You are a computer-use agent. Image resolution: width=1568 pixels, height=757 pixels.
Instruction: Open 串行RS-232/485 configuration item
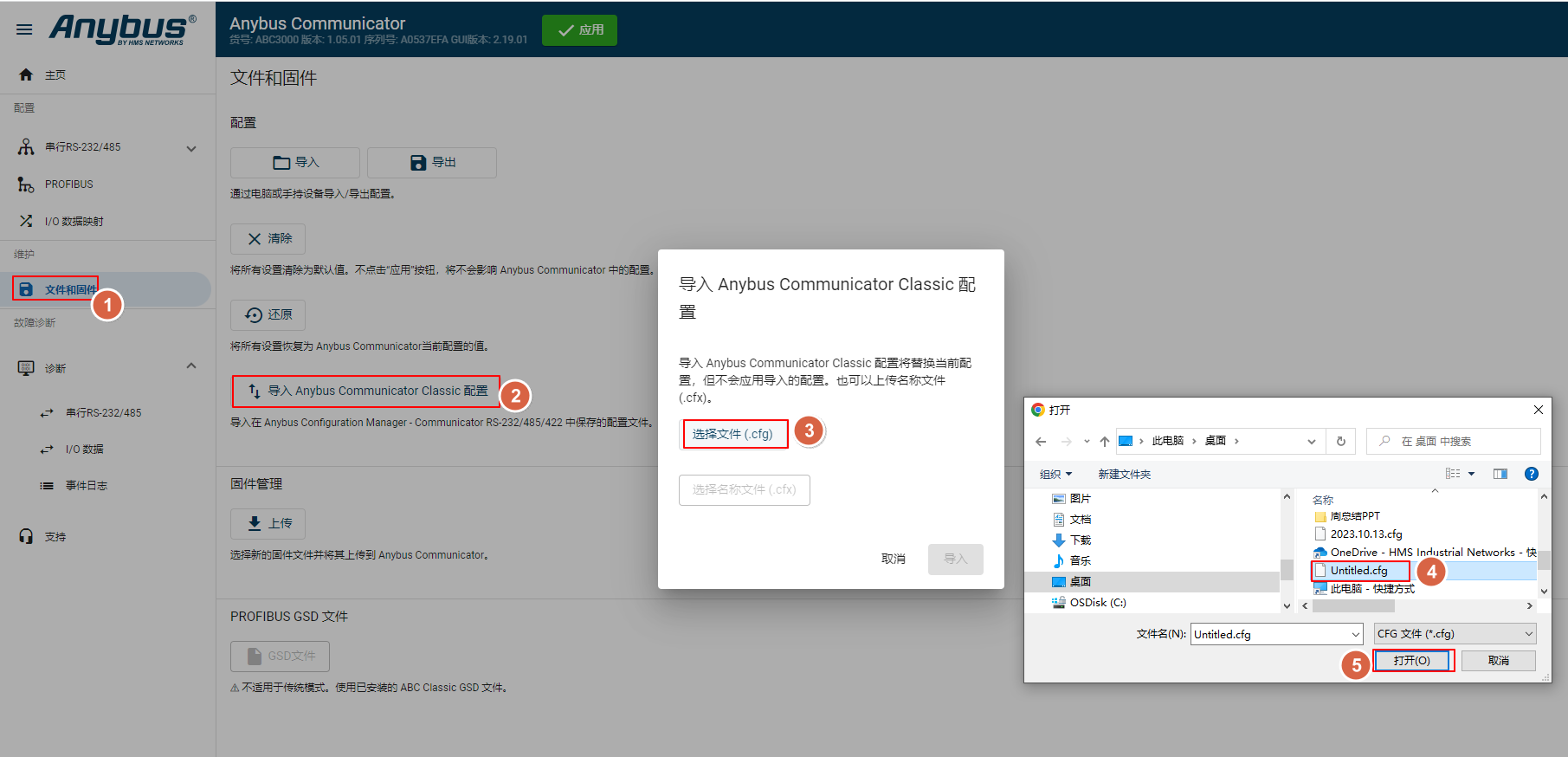click(x=83, y=147)
